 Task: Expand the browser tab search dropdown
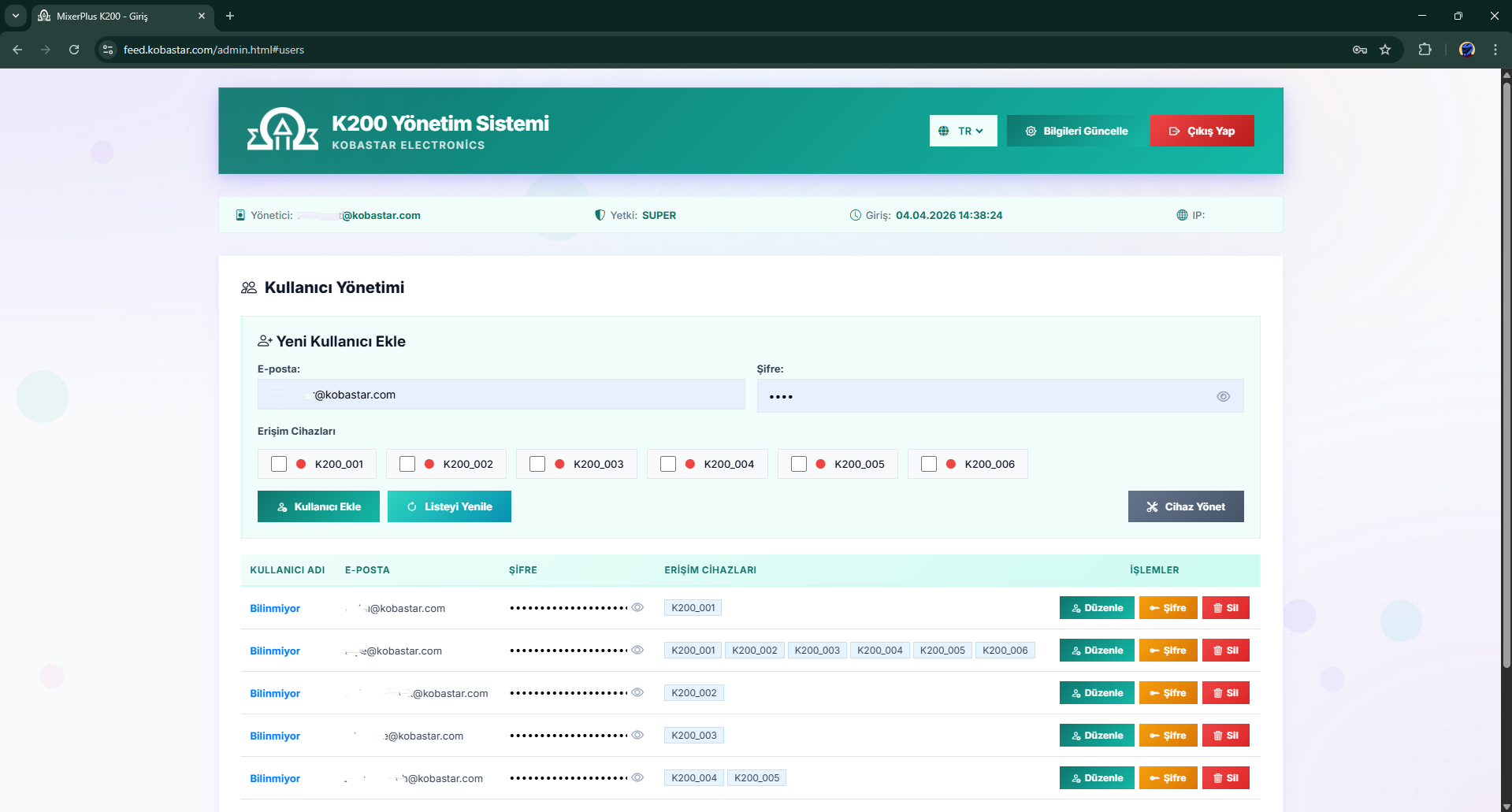click(x=15, y=16)
